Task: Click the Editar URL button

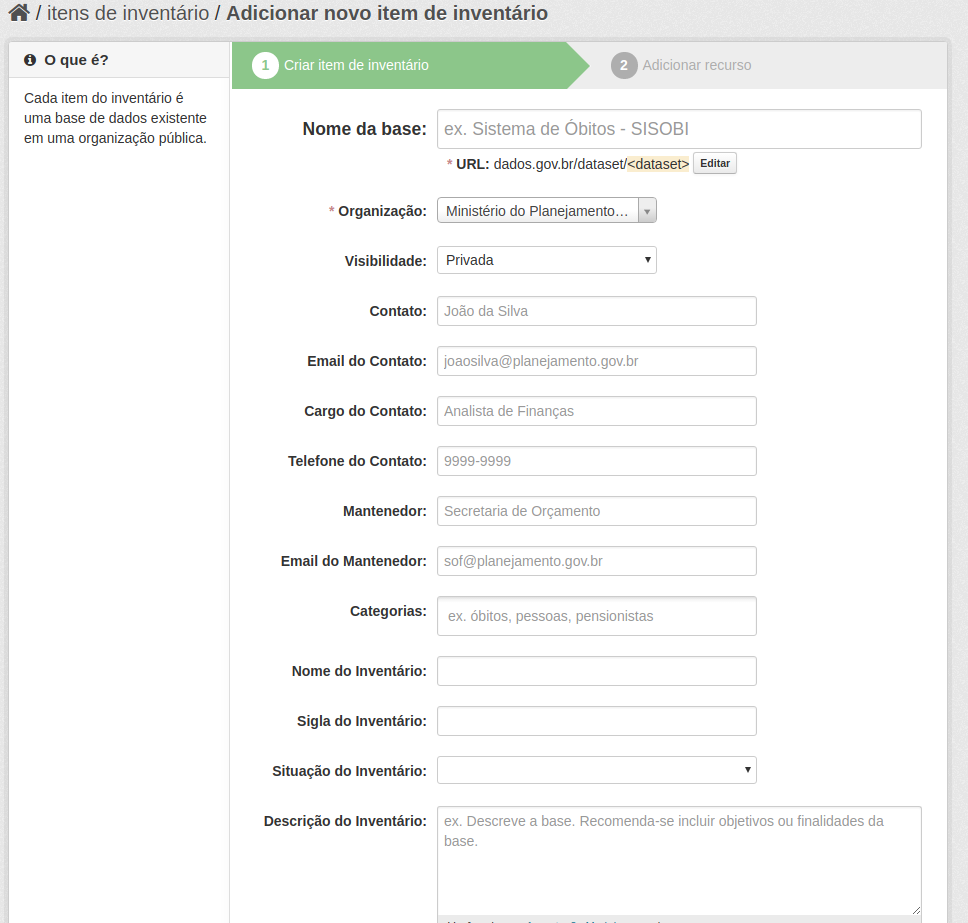Action: 714,164
